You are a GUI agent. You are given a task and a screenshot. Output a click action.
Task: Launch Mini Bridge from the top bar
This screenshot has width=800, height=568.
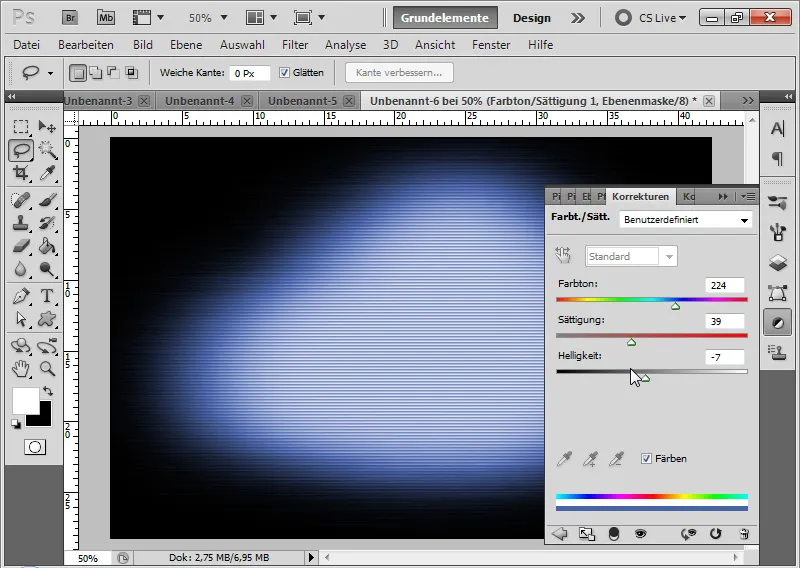coord(106,18)
